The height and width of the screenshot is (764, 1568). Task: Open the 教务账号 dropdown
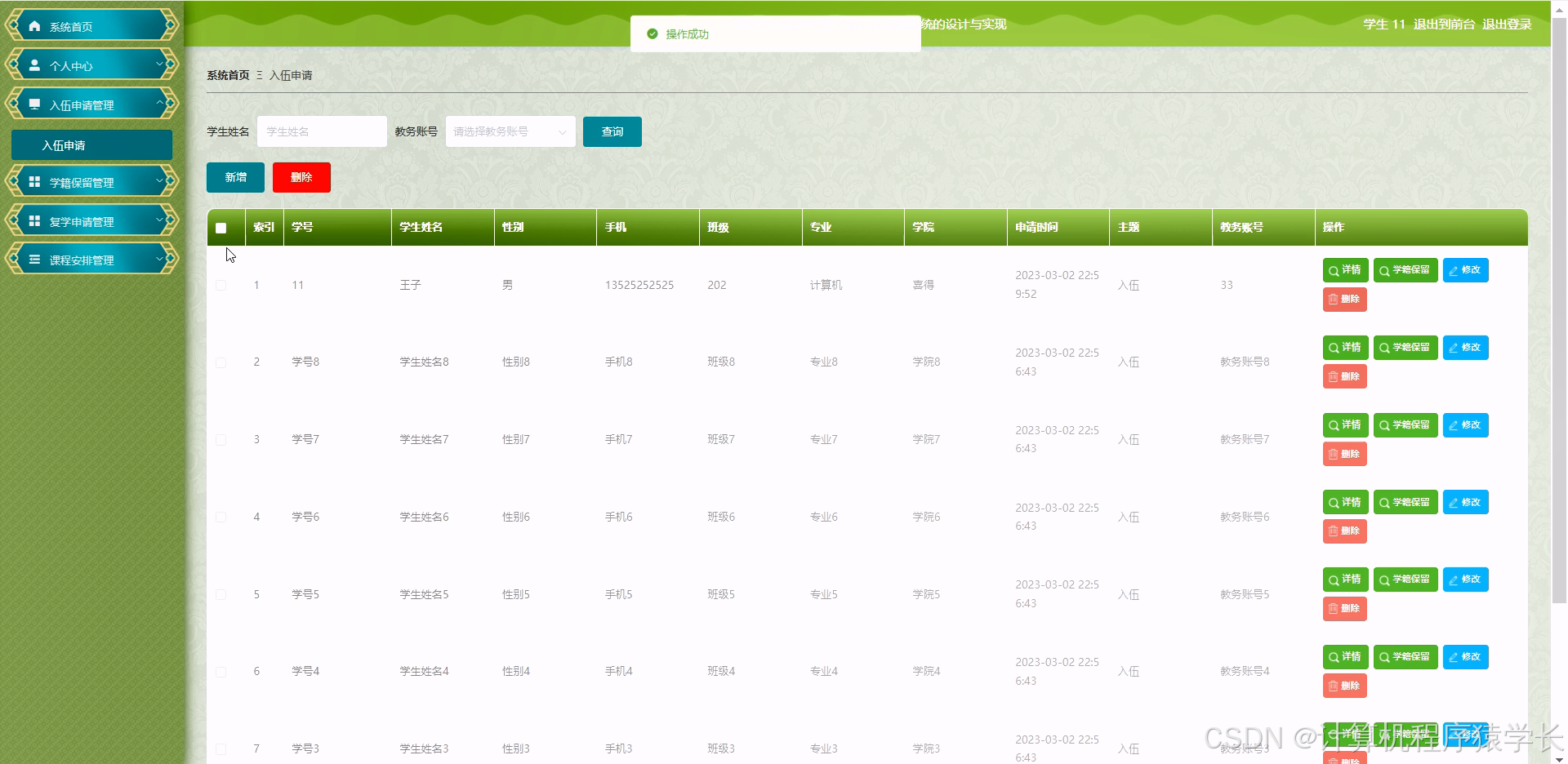(510, 131)
